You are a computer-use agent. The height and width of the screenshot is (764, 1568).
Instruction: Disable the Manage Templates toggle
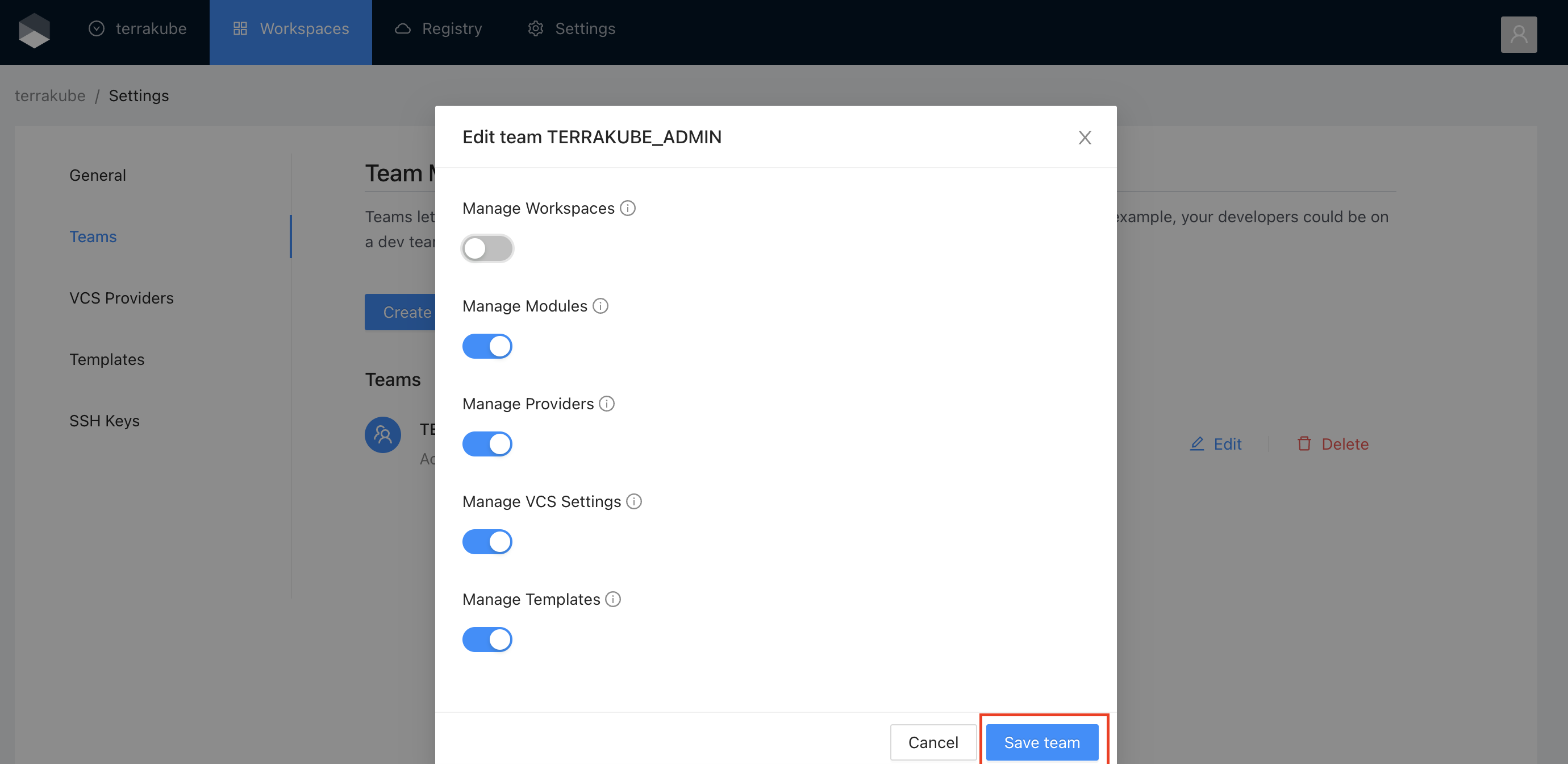coord(487,640)
